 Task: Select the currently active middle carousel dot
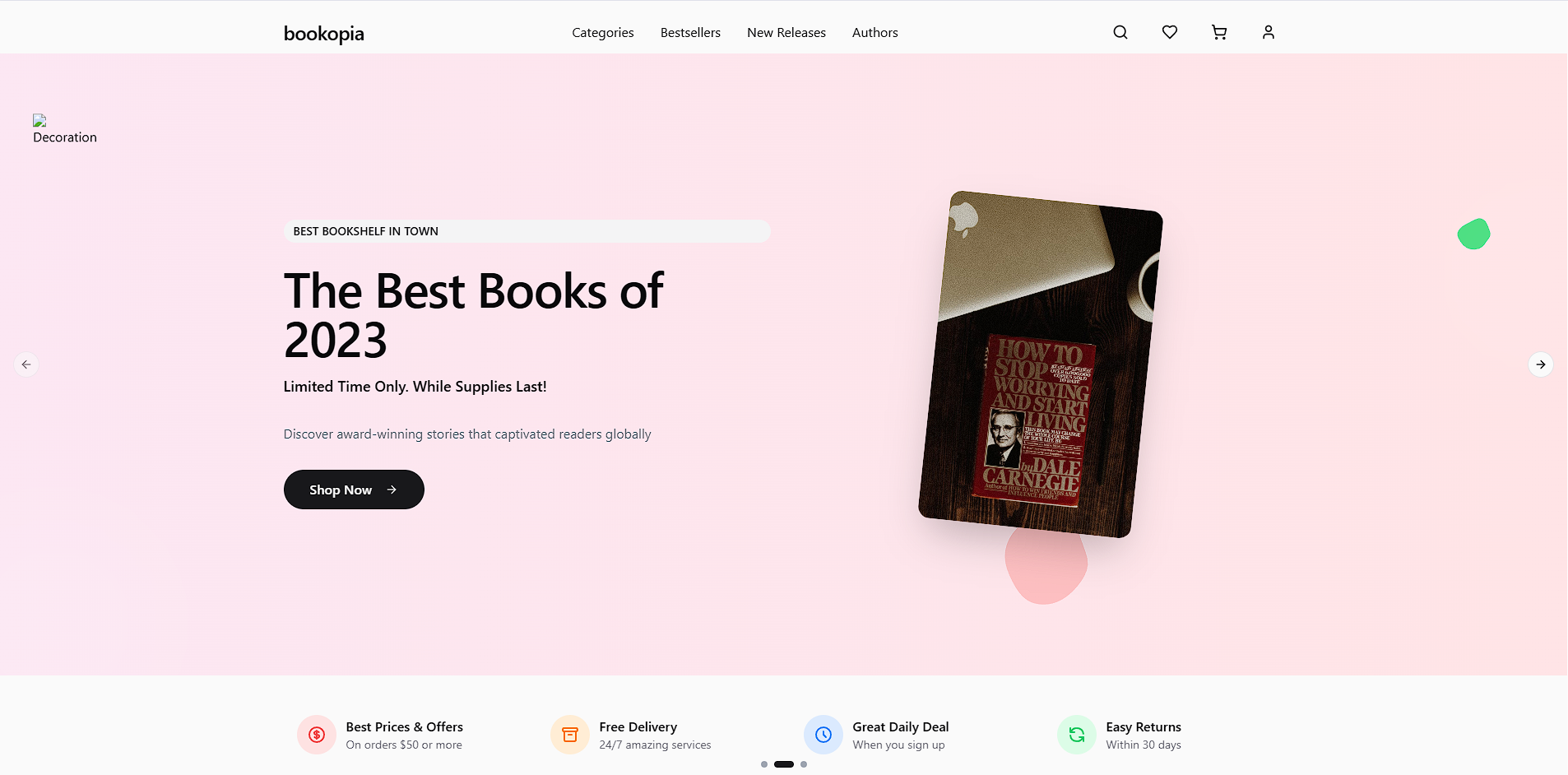(783, 764)
